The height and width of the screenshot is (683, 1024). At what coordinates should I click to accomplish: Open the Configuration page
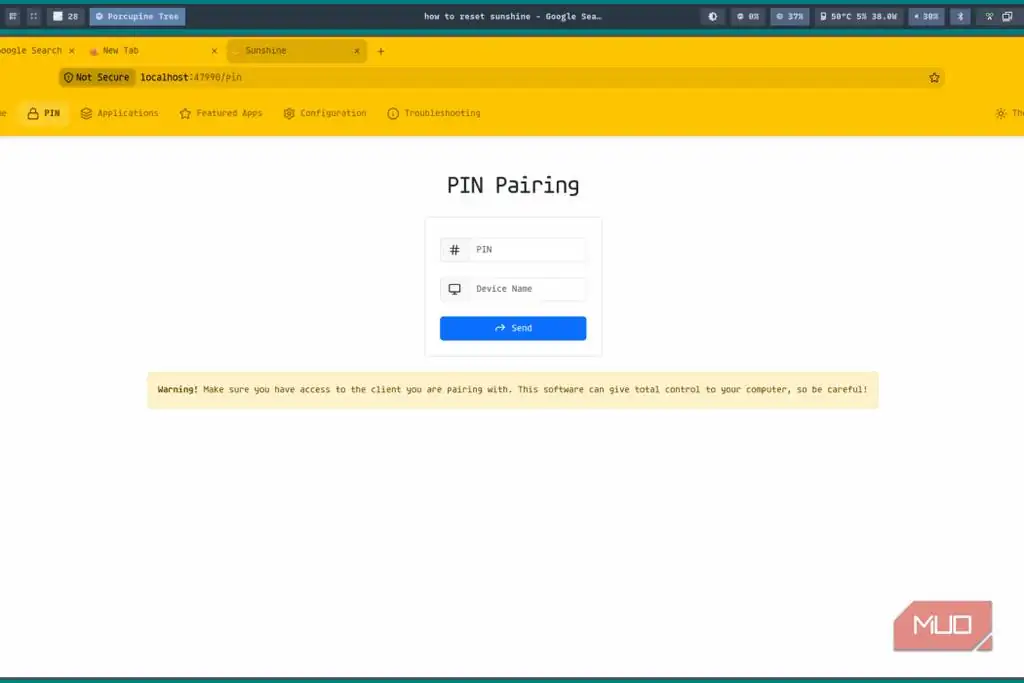[x=325, y=113]
